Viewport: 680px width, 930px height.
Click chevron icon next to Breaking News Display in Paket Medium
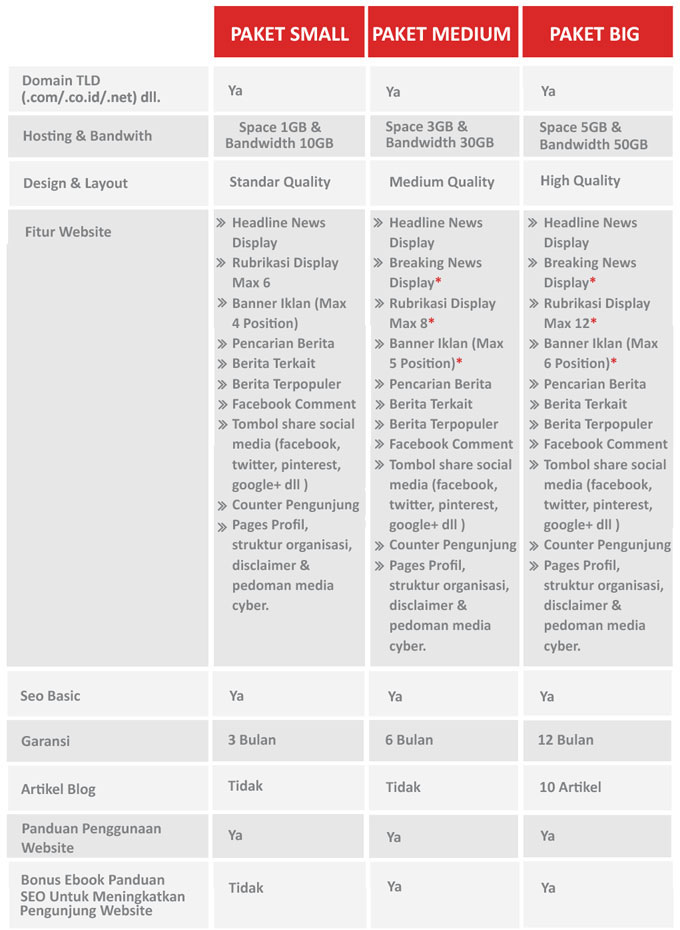click(x=379, y=263)
